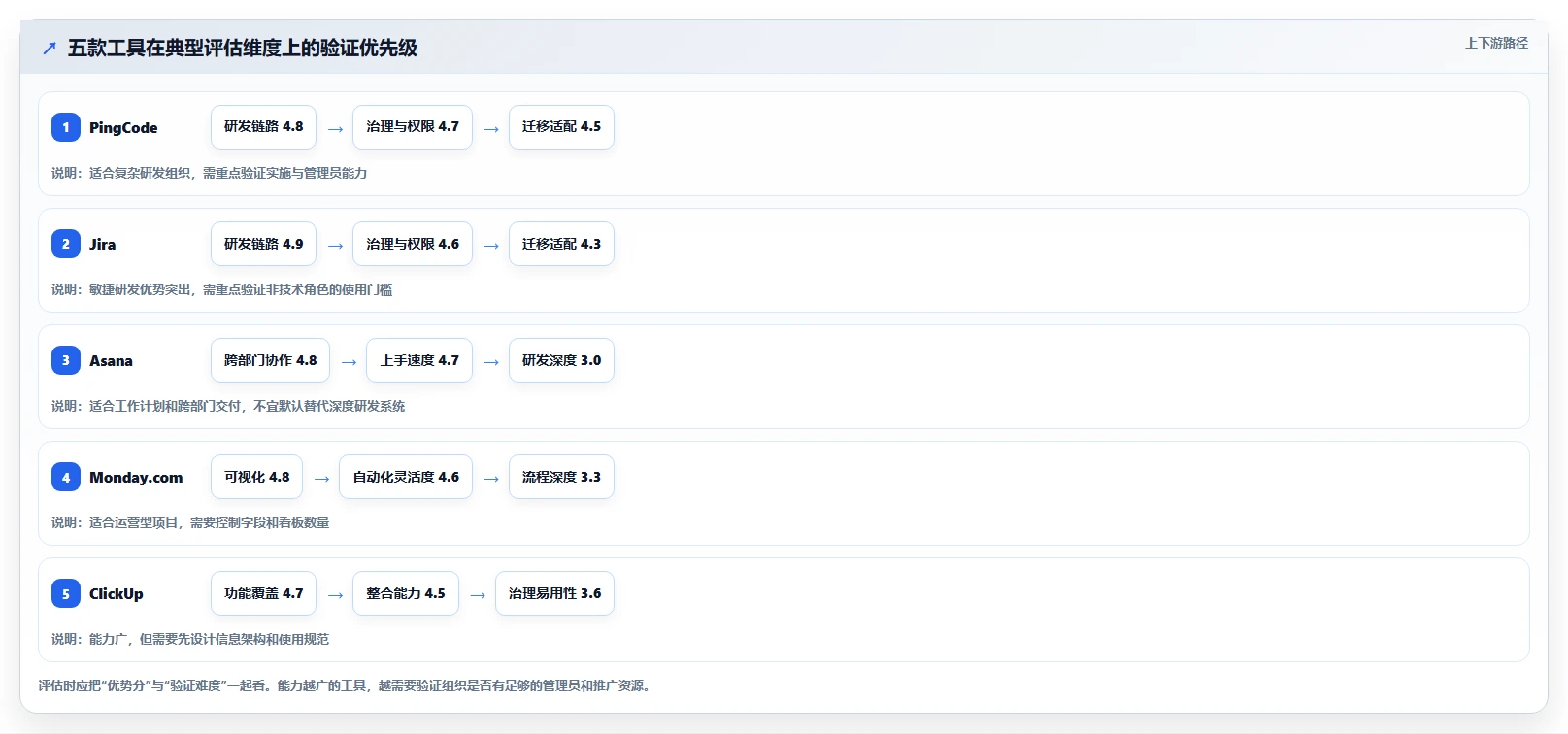
Task: Click the number 5 badge for ClickUp
Action: [x=66, y=593]
